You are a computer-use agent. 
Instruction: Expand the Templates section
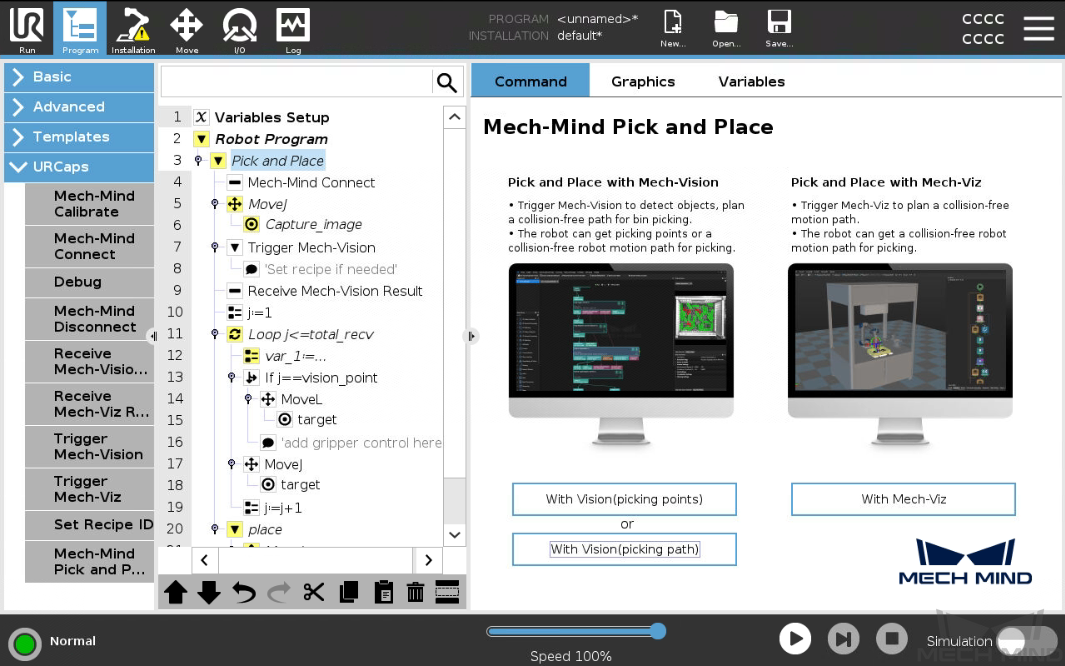tap(79, 136)
